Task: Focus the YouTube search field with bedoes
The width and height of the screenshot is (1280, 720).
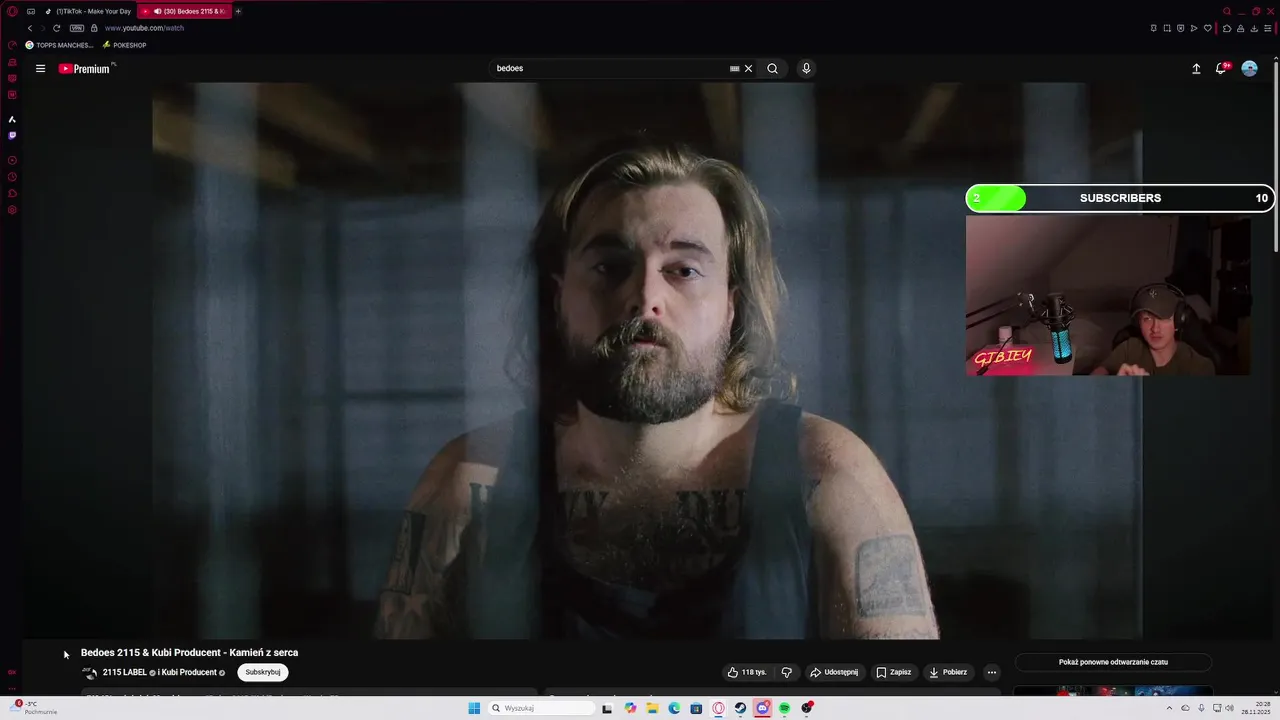Action: [610, 69]
